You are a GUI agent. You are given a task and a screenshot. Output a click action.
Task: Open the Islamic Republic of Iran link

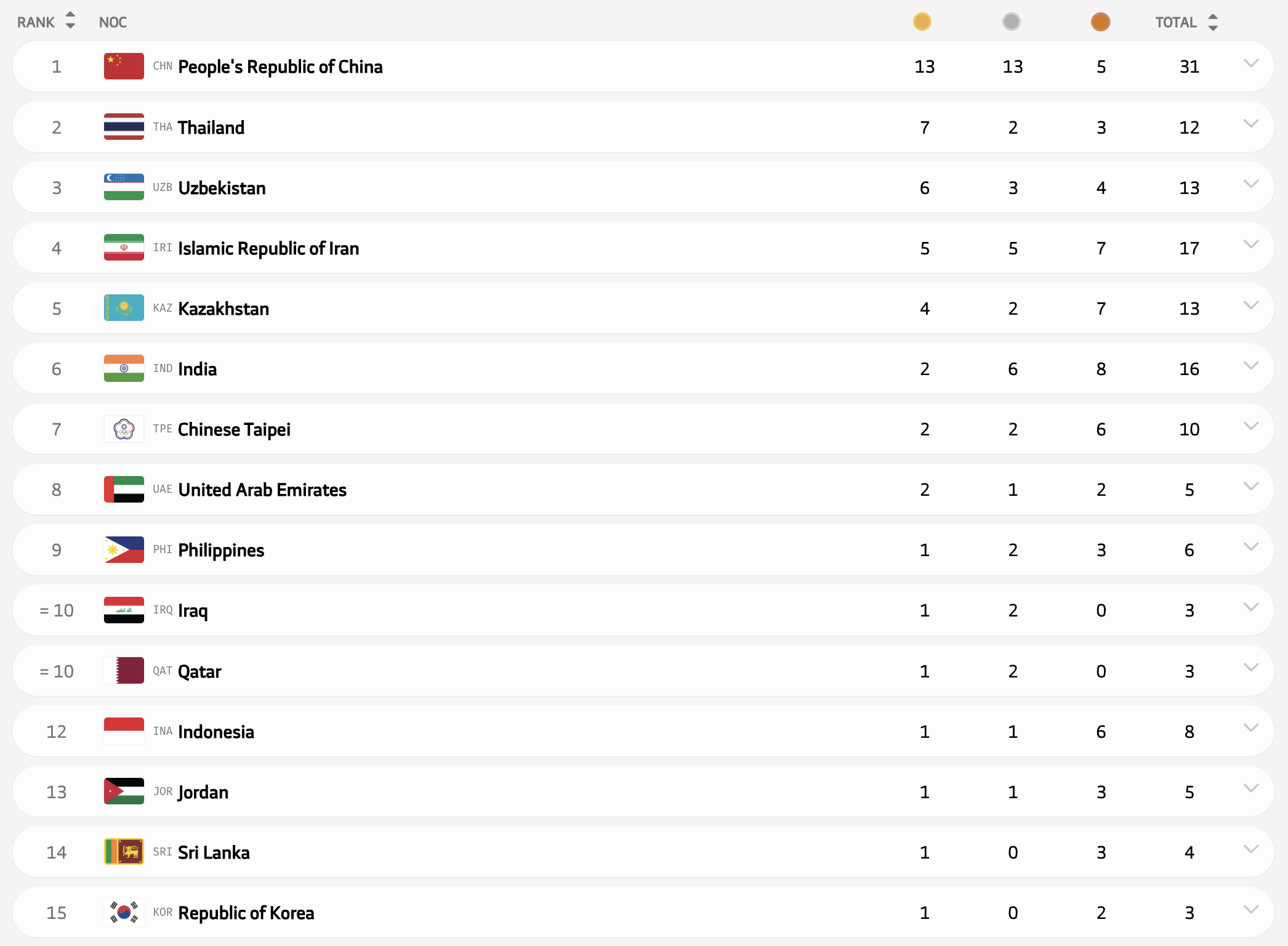click(x=268, y=248)
